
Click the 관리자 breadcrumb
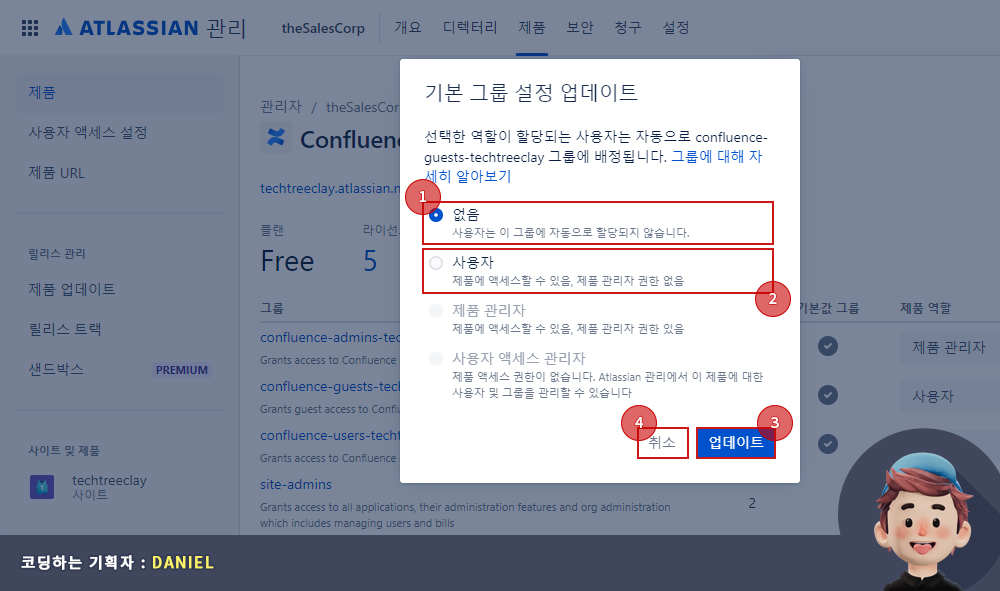281,106
